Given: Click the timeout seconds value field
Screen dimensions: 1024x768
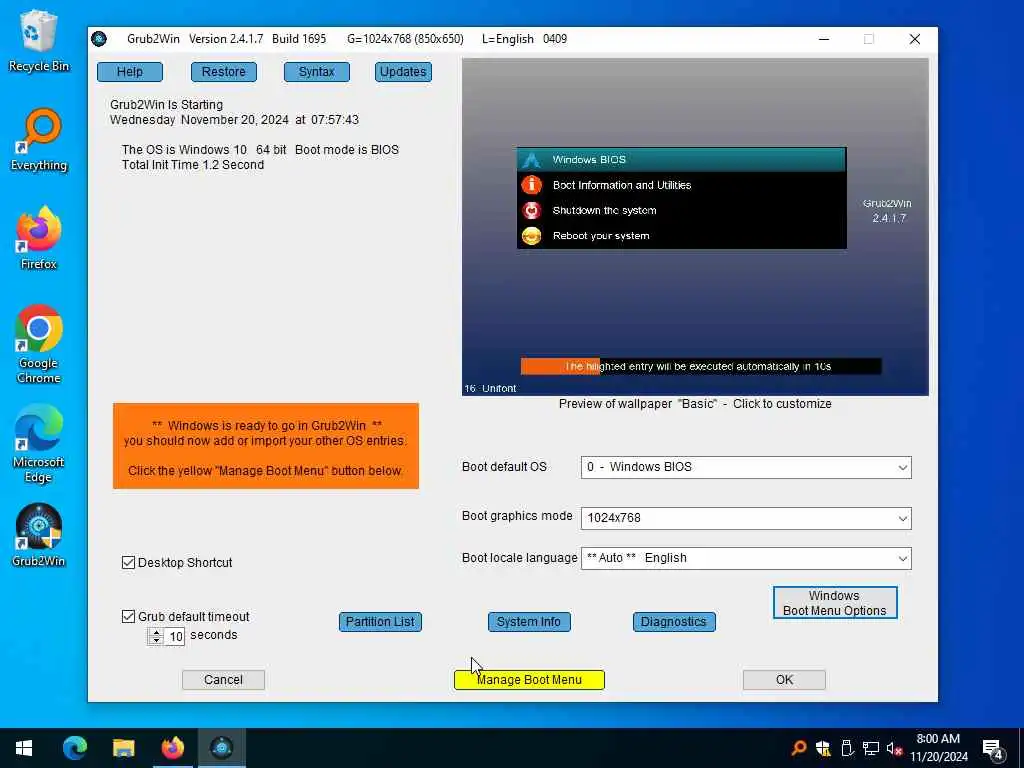Looking at the screenshot, I should click(175, 637).
